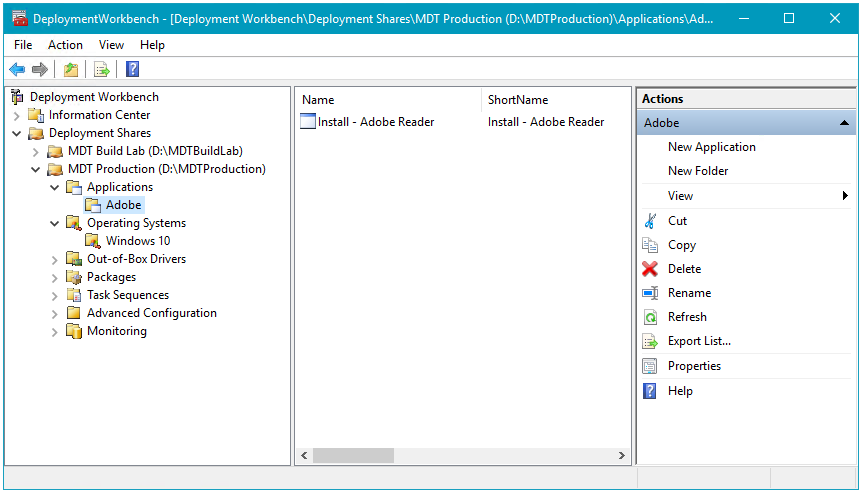Click the blue Help toolbar icon

(132, 69)
